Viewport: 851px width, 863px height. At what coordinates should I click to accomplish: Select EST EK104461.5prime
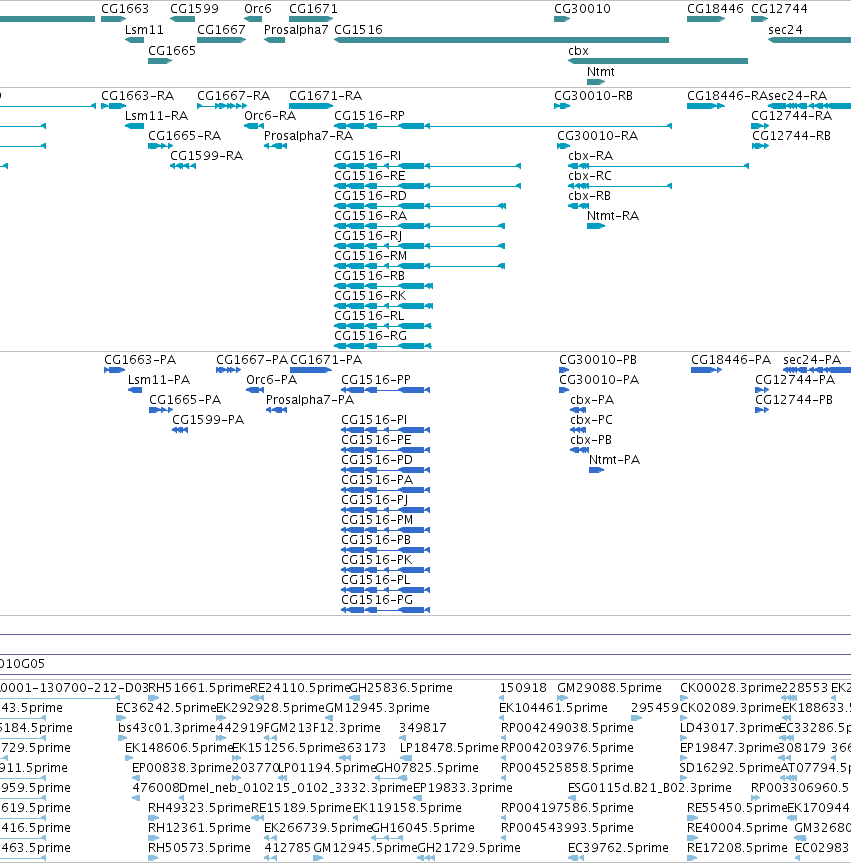tap(553, 708)
